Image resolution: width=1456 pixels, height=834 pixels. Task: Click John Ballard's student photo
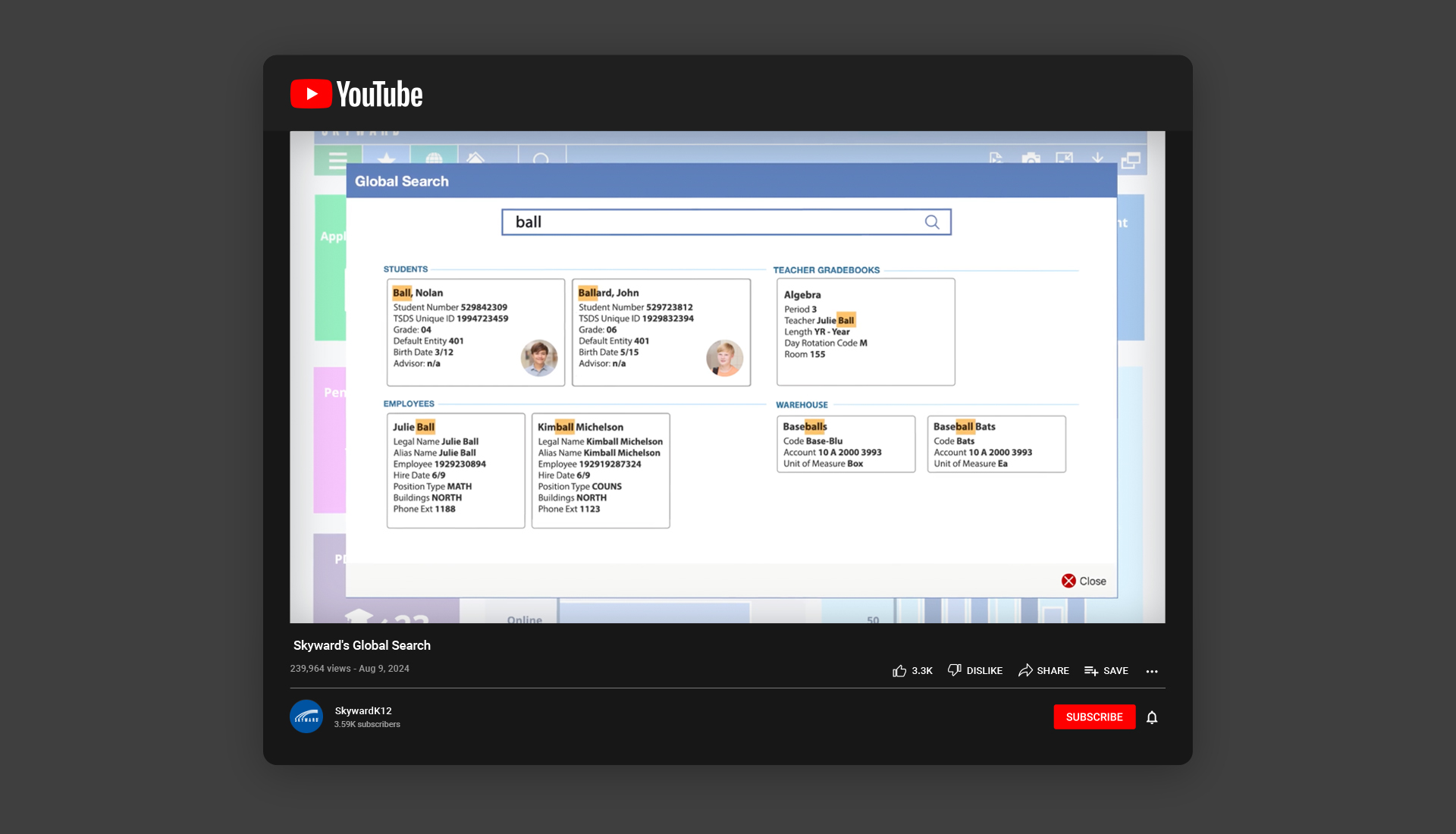coord(725,358)
